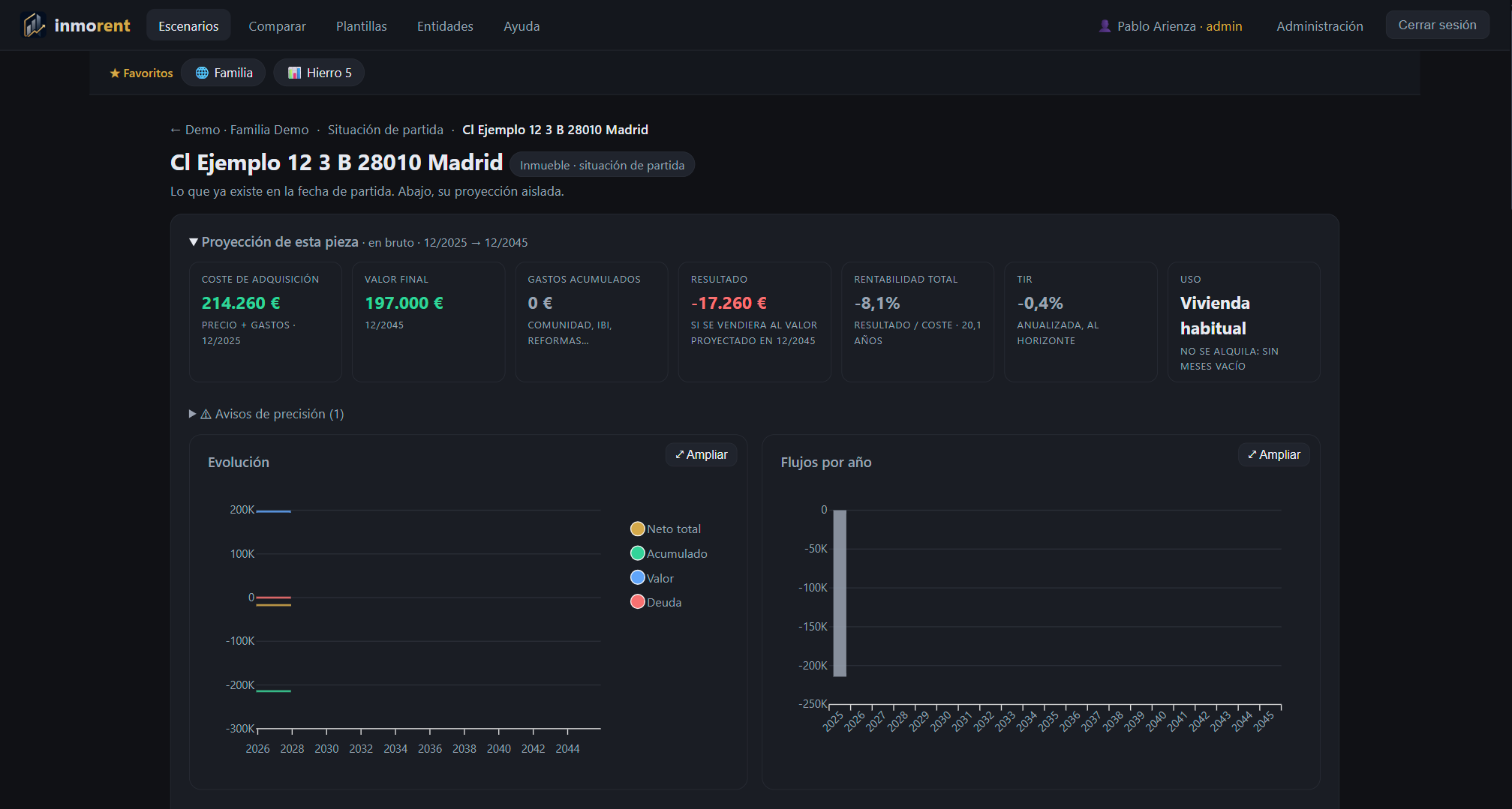Open the Escenarios tab

point(188,26)
